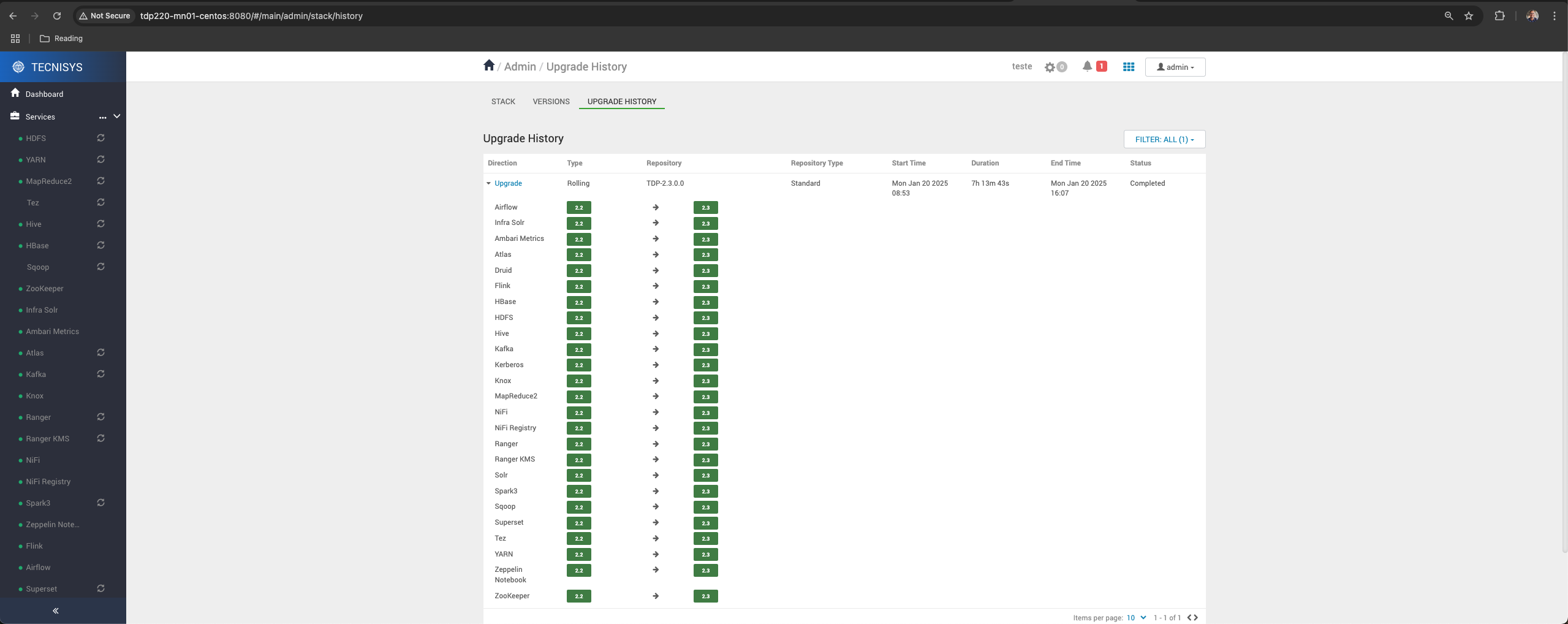Select the UPGRADE HISTORY tab
This screenshot has height=624, width=1568.
(x=622, y=101)
